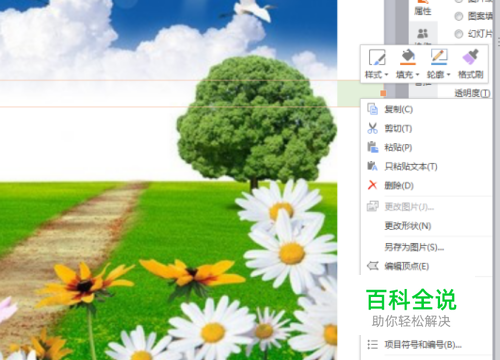Click the 轮廓 outline pen icon
500x360 pixels.
tap(439, 57)
